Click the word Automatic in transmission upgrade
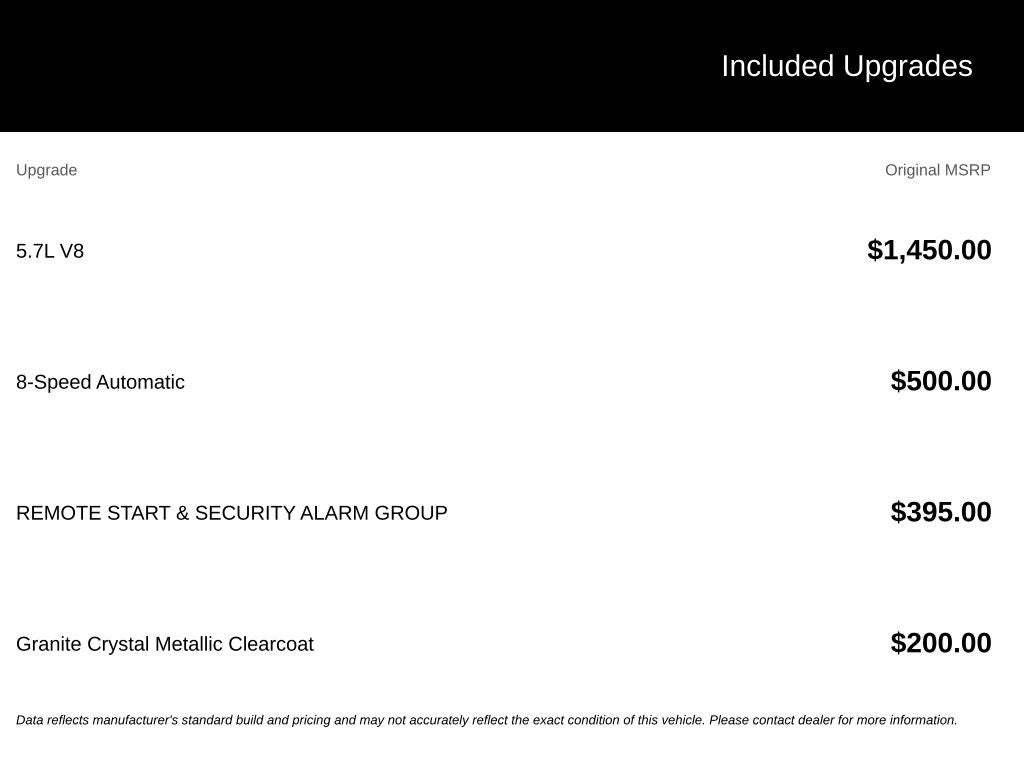Screen dimensions: 1024x768 pyautogui.click(x=140, y=381)
